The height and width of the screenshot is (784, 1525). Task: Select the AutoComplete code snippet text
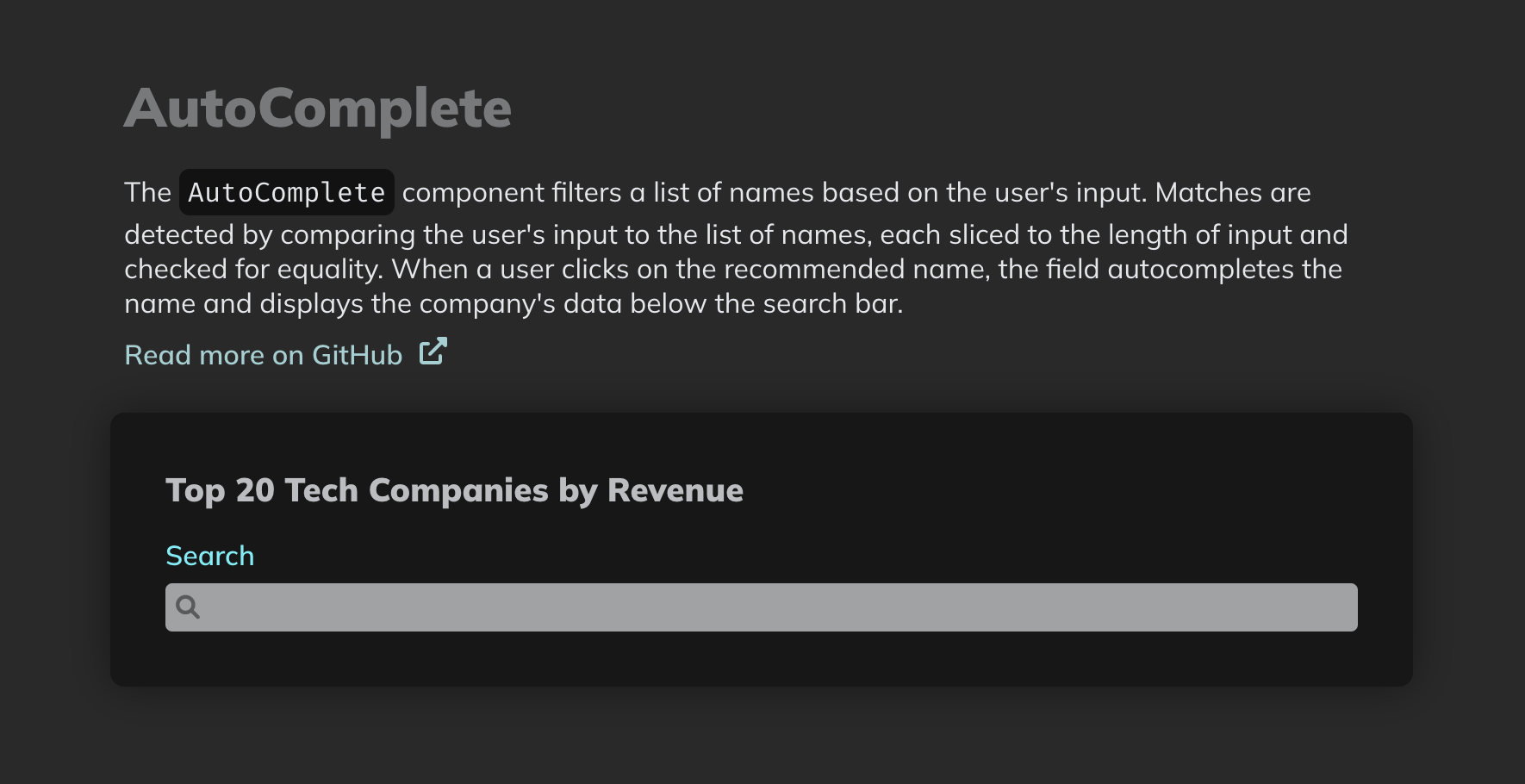[286, 191]
